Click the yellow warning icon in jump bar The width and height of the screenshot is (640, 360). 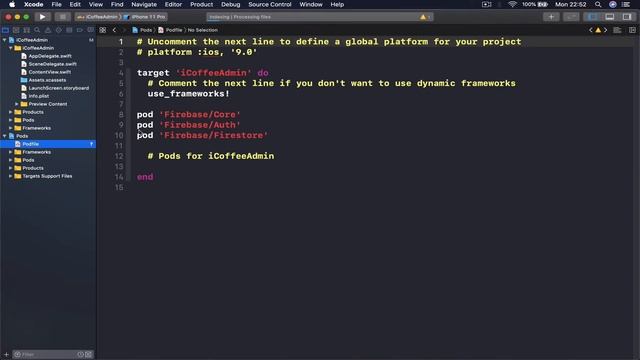(598, 30)
